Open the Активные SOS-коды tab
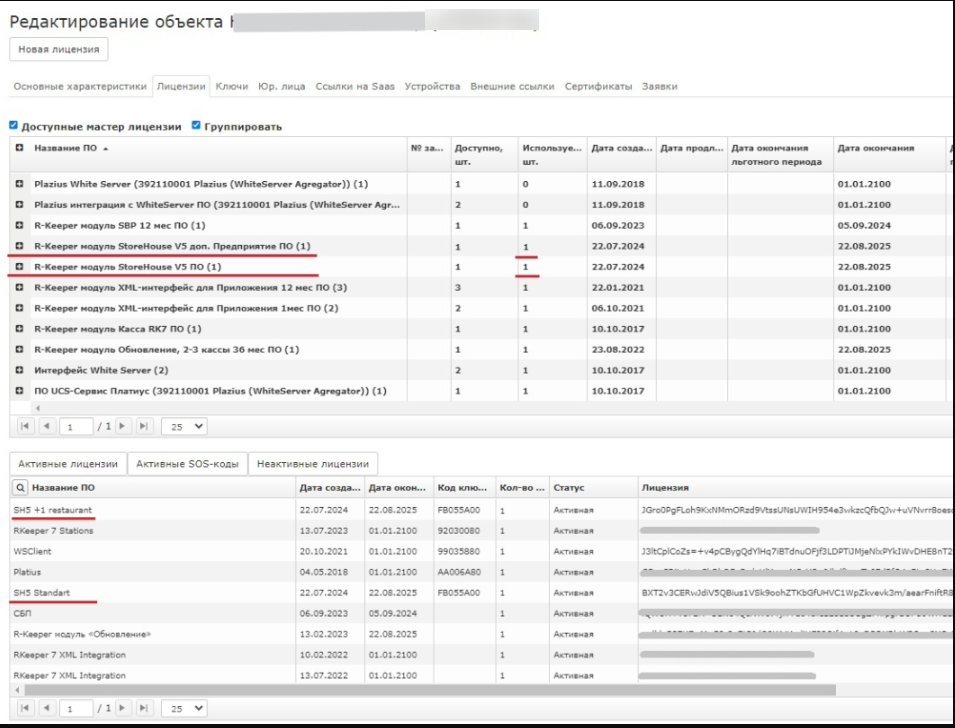The width and height of the screenshot is (955, 728). click(x=187, y=464)
